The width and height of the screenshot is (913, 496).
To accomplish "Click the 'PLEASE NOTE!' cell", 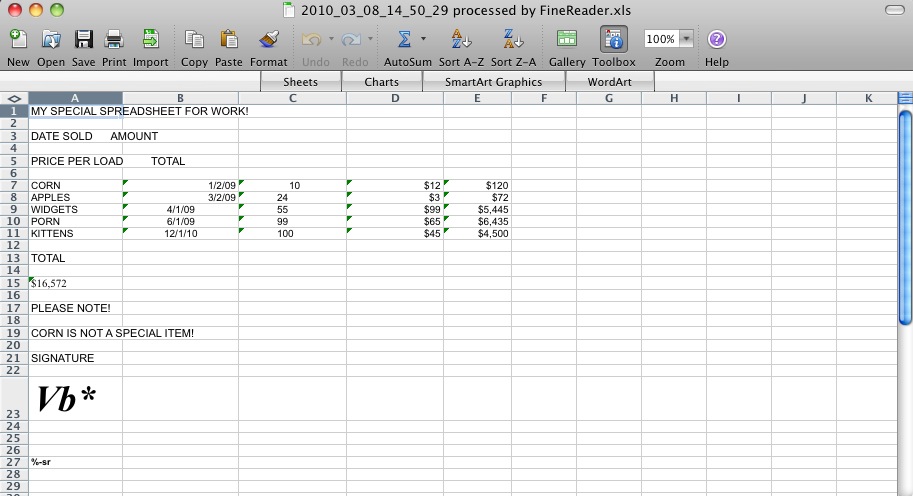I will point(75,308).
